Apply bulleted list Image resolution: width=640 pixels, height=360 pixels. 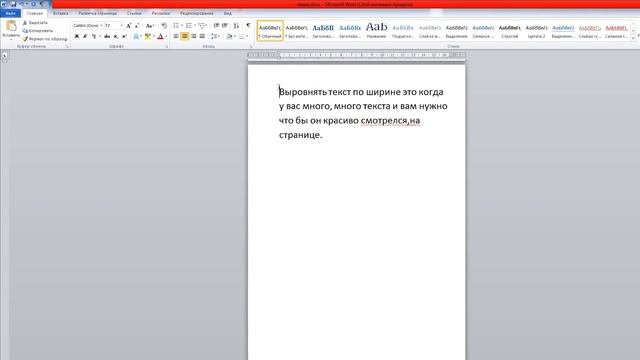click(x=176, y=26)
